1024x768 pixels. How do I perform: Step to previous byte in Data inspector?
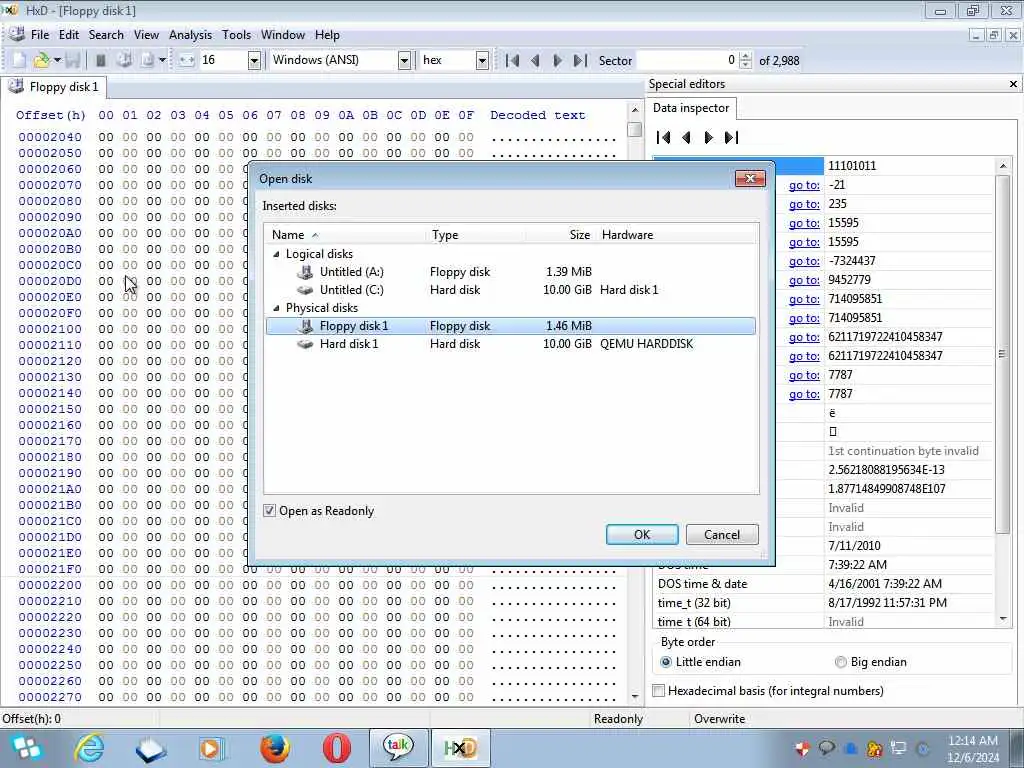point(686,137)
